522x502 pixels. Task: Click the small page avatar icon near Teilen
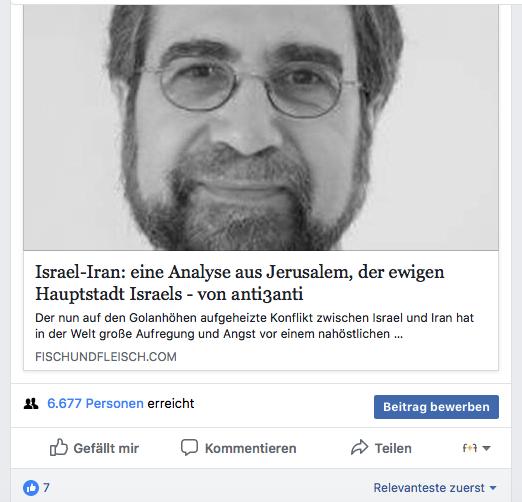pyautogui.click(x=469, y=448)
